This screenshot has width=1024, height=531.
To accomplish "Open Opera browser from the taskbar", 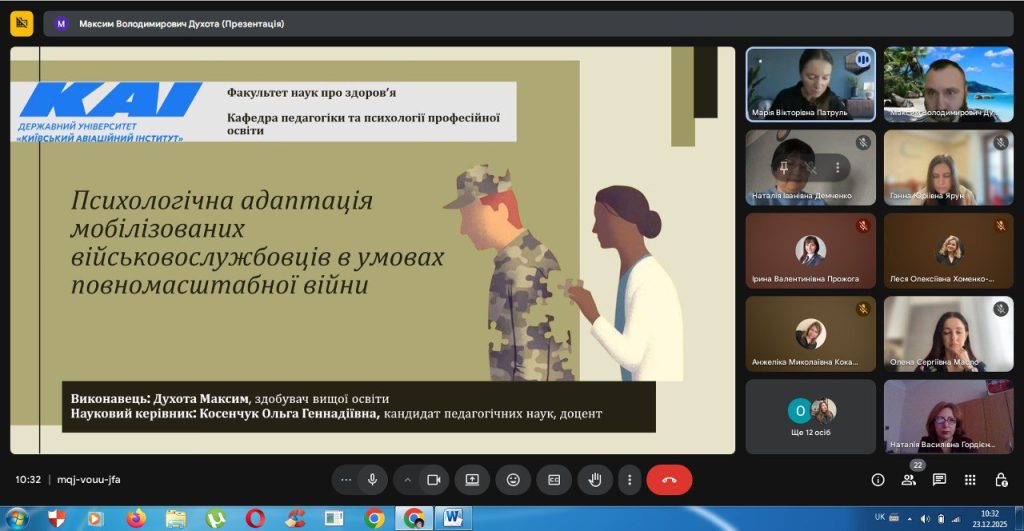I will coord(255,518).
